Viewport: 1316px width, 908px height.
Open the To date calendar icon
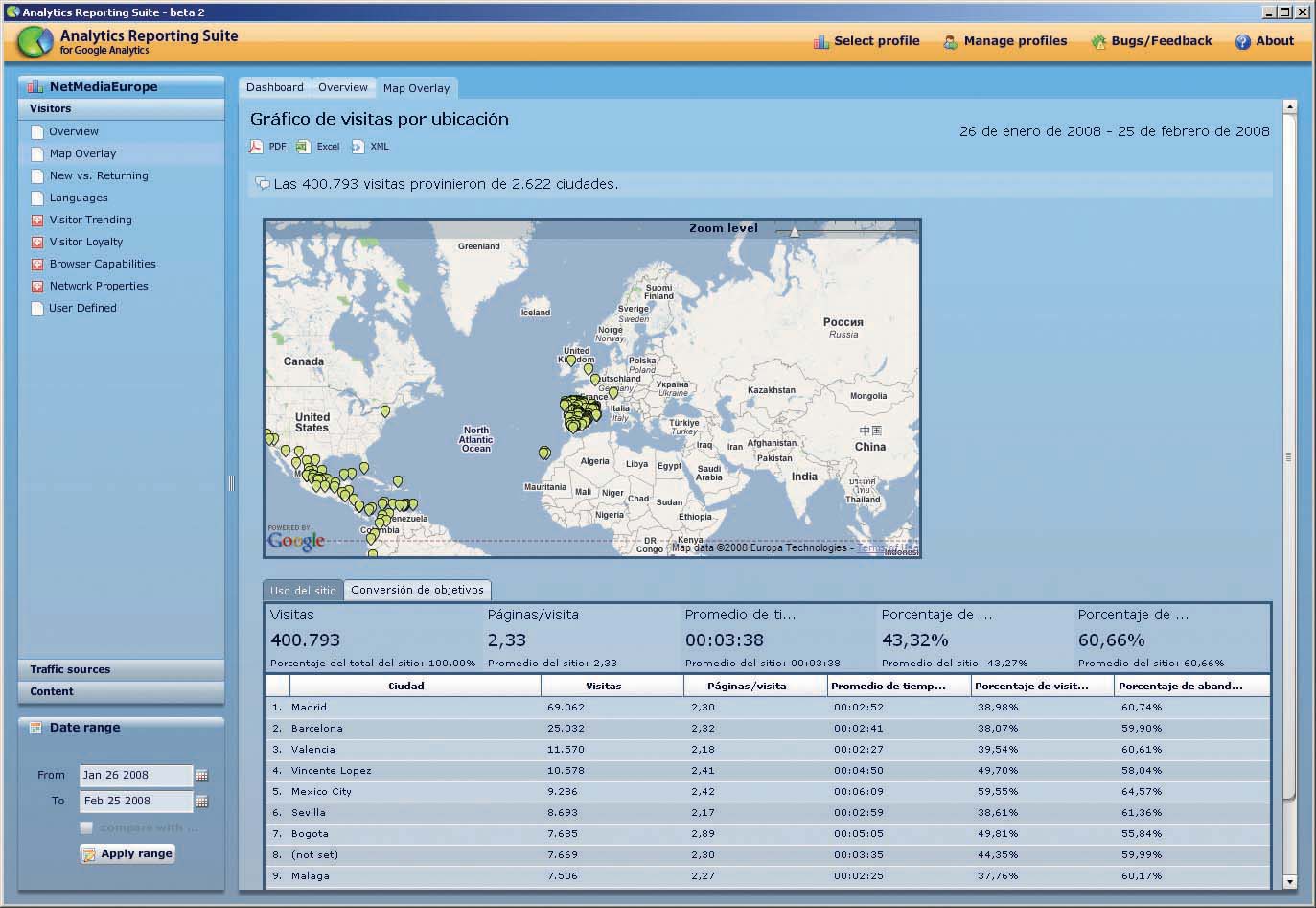[201, 802]
